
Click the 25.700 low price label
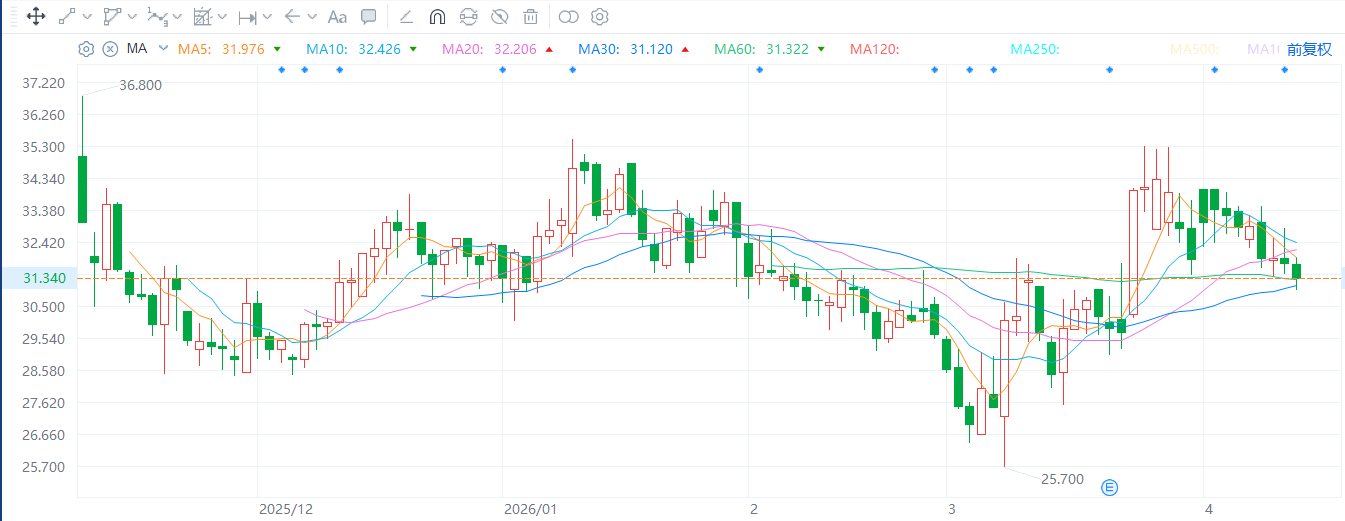(x=1062, y=479)
